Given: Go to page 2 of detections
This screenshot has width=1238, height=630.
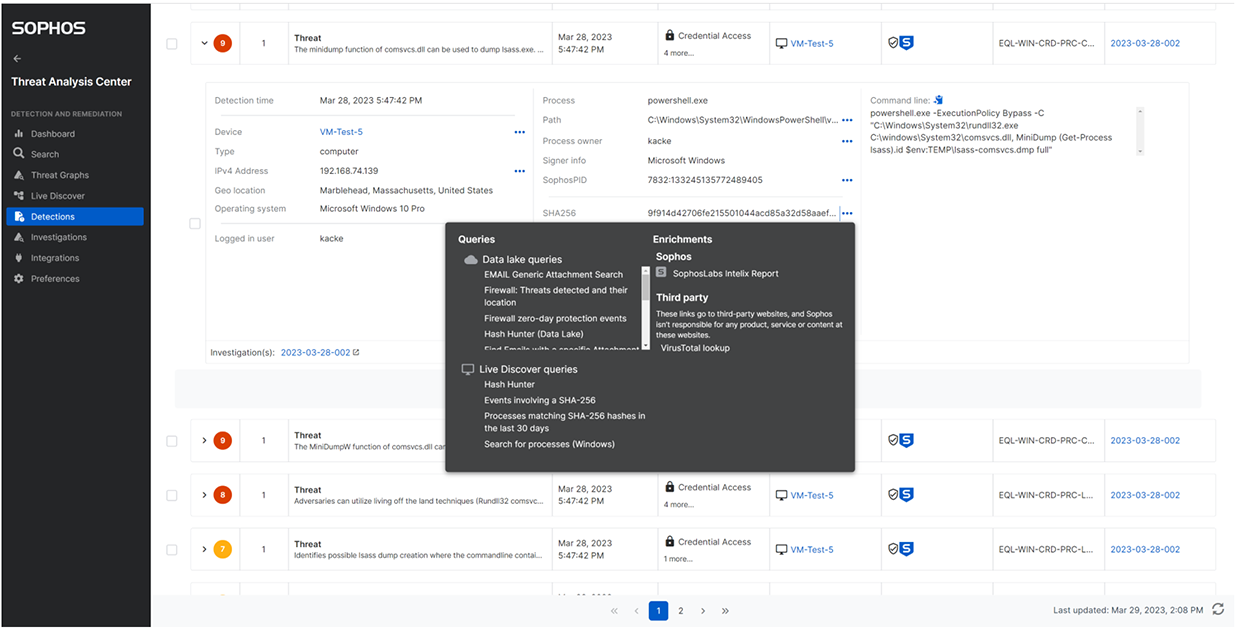Looking at the screenshot, I should [x=681, y=611].
